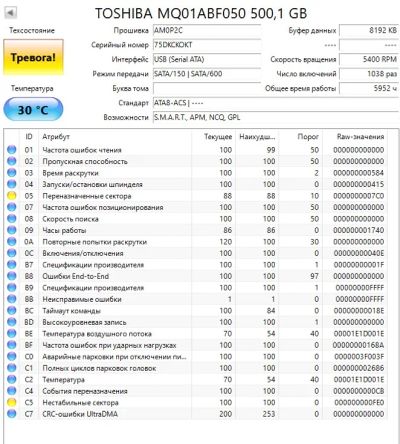
Task: Click the Порог column header
Action: [x=308, y=136]
